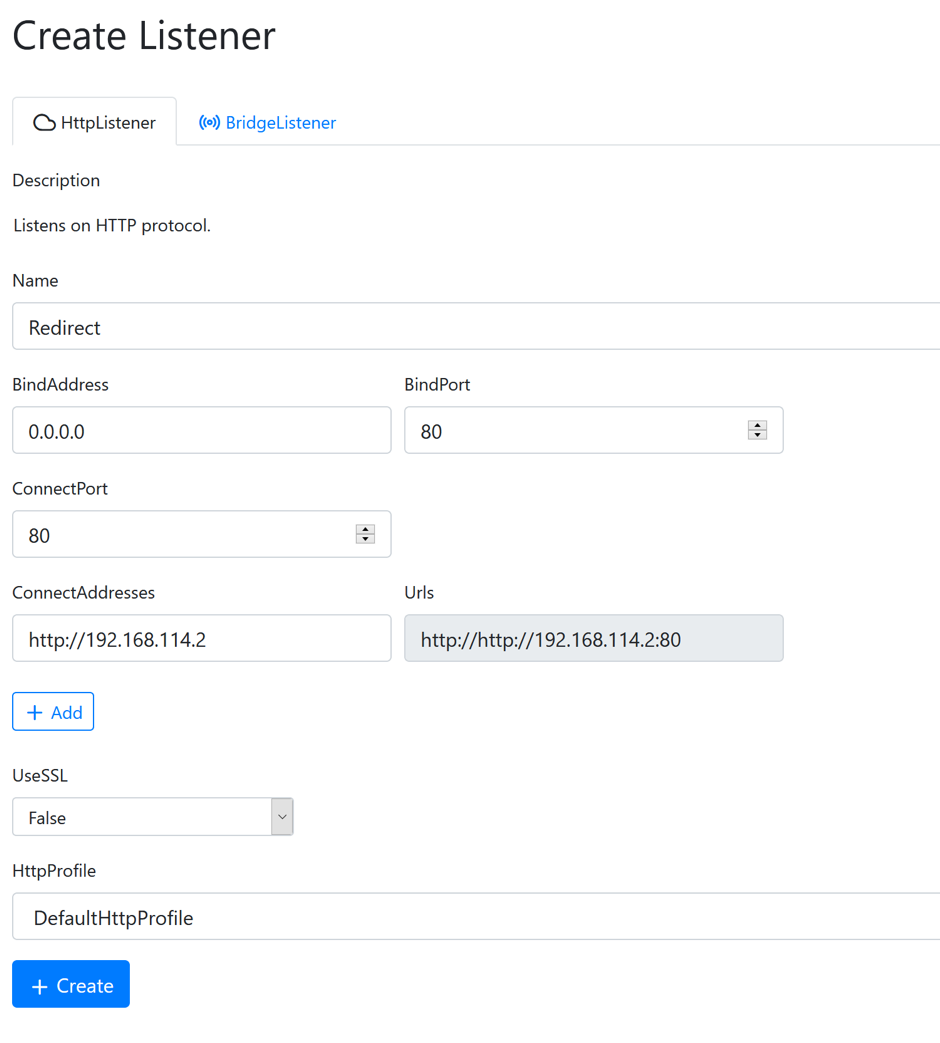
Task: Click the plus icon in Add button
Action: click(35, 713)
